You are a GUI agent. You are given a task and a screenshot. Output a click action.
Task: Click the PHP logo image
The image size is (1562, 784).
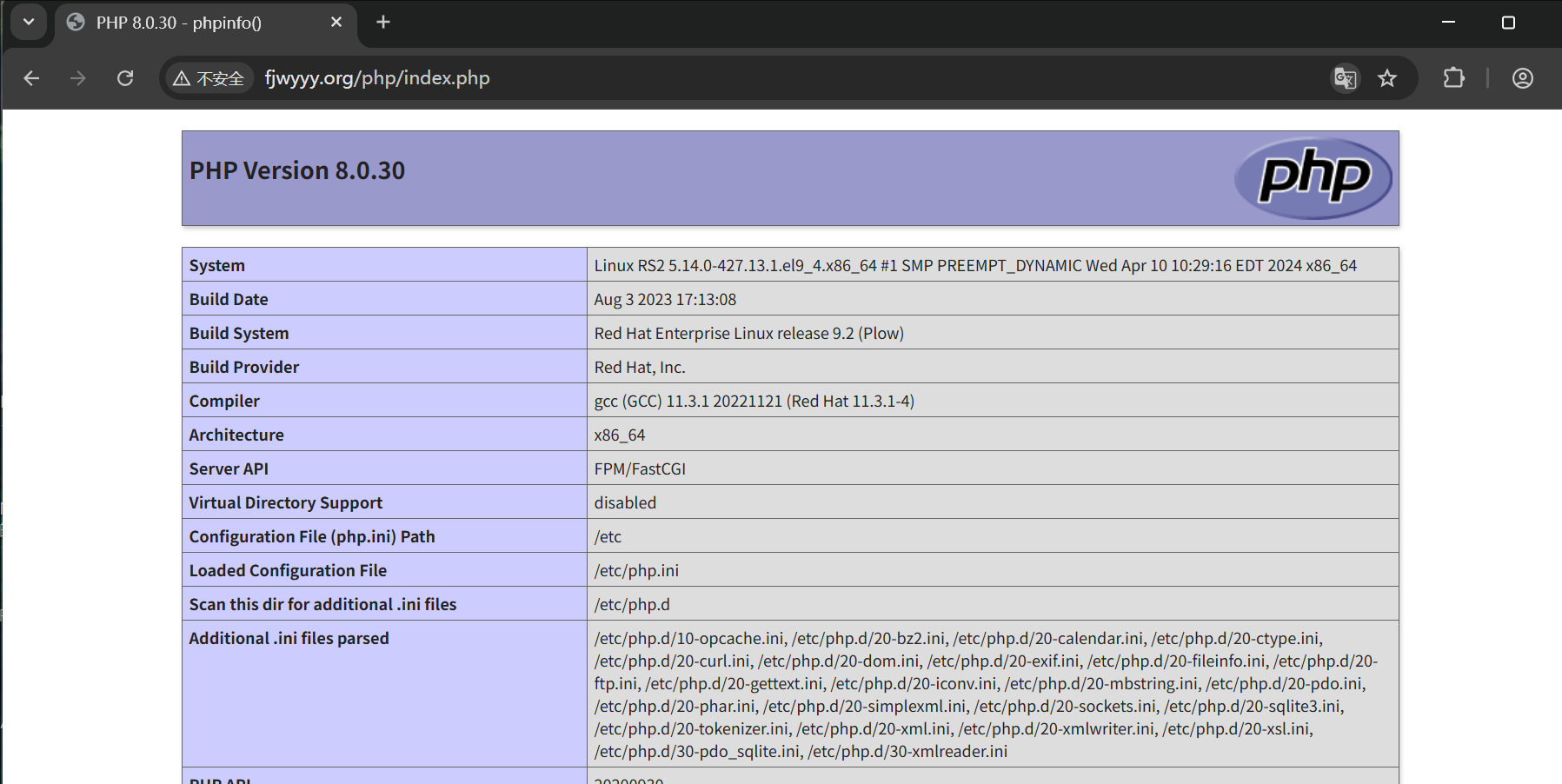click(x=1313, y=178)
